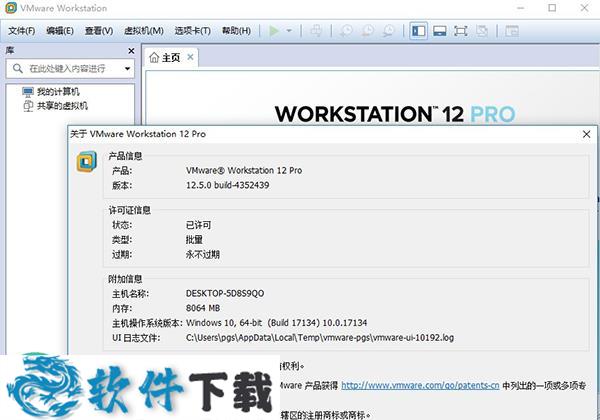Click the UI log file path text
Screen dimensions: 600x420
pyautogui.click(x=320, y=338)
